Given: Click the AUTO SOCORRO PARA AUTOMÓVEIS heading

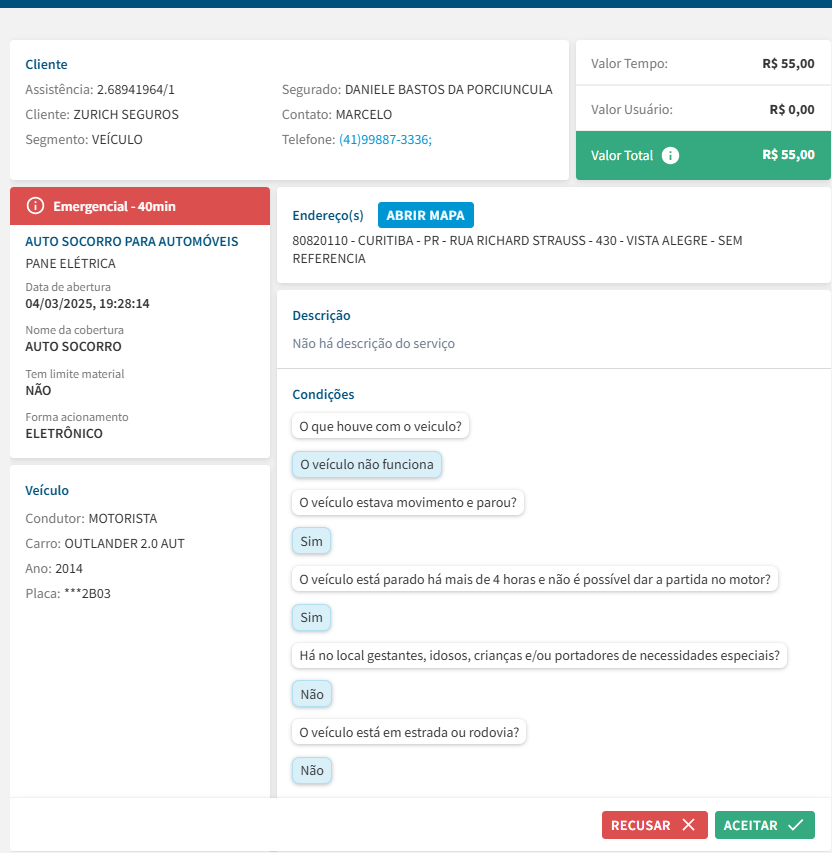Looking at the screenshot, I should coord(132,242).
